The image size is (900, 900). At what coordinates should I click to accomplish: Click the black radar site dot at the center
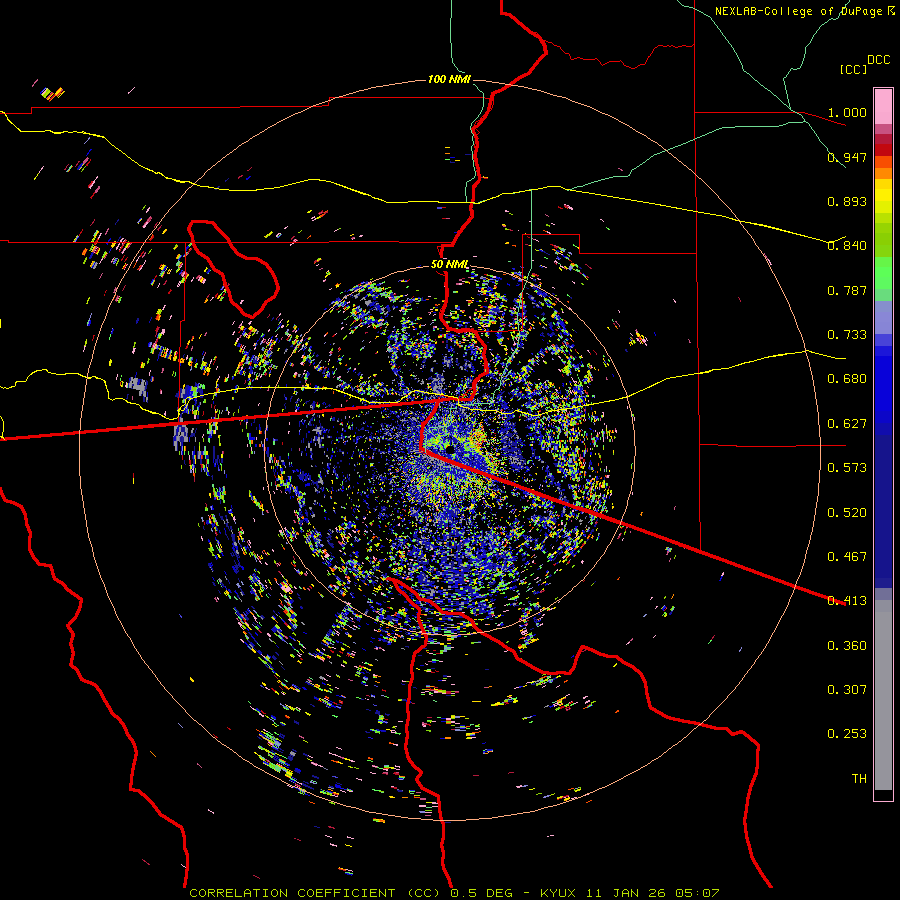451,449
